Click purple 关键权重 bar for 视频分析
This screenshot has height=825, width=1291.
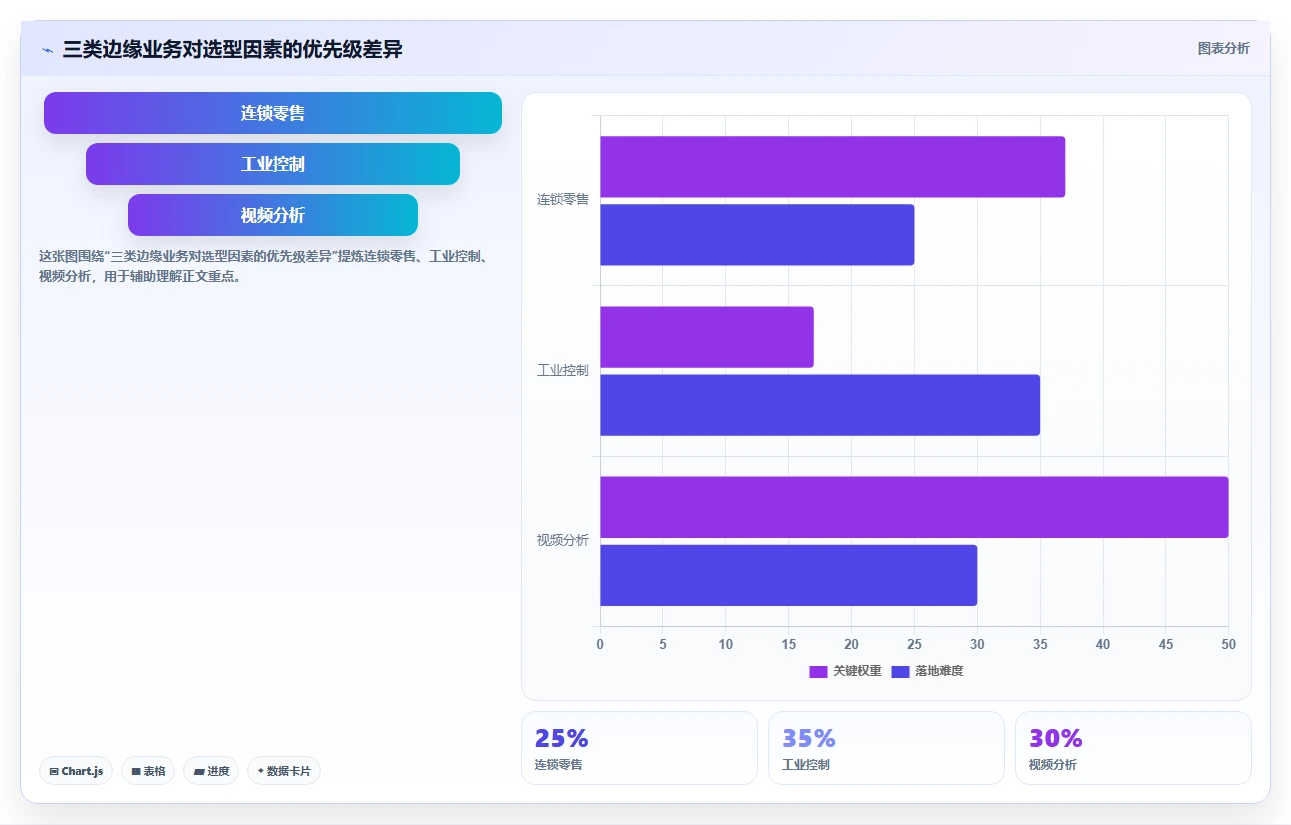[x=914, y=507]
